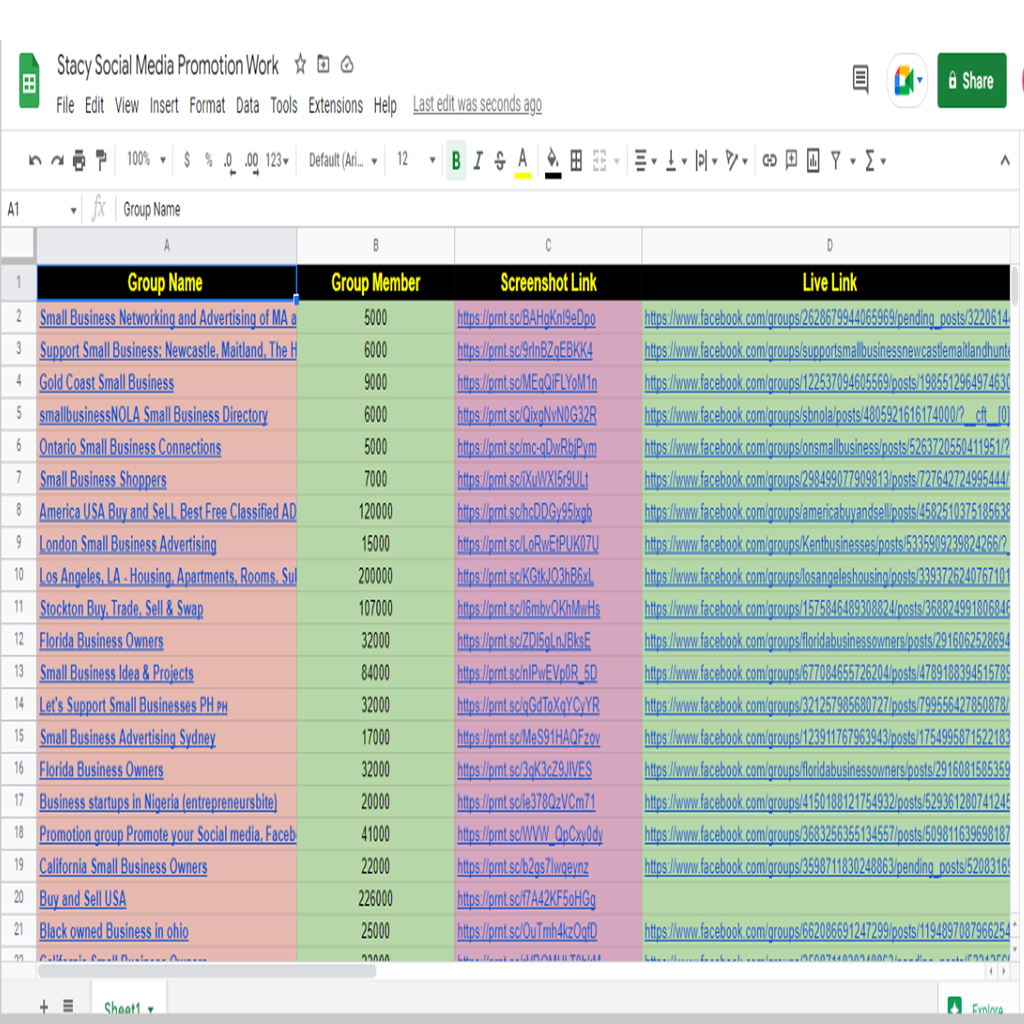
Task: Click the Move to folder icon
Action: (x=323, y=64)
